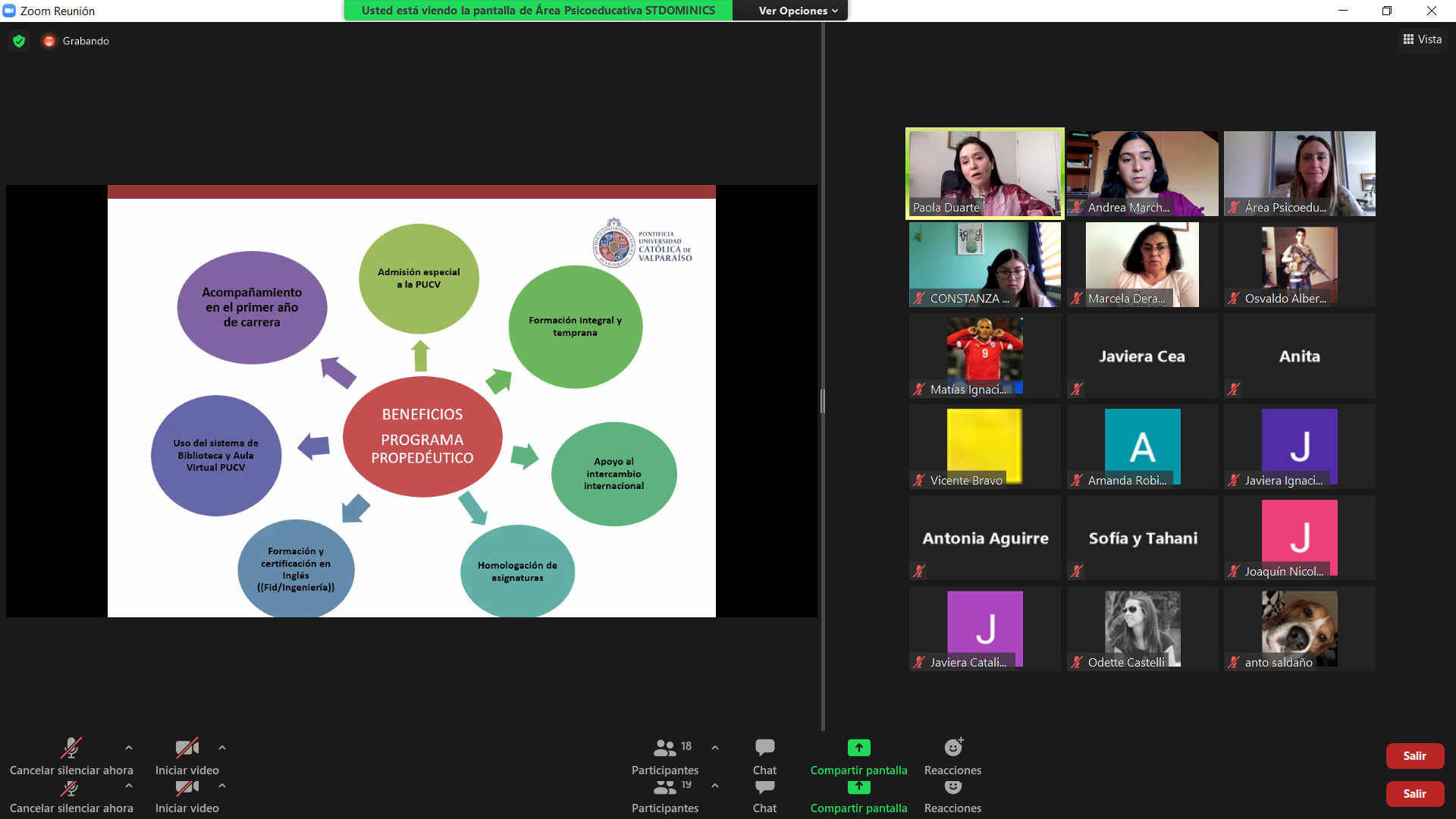Click the red Salir button
Screen dimensions: 1456x819
coord(1414,756)
